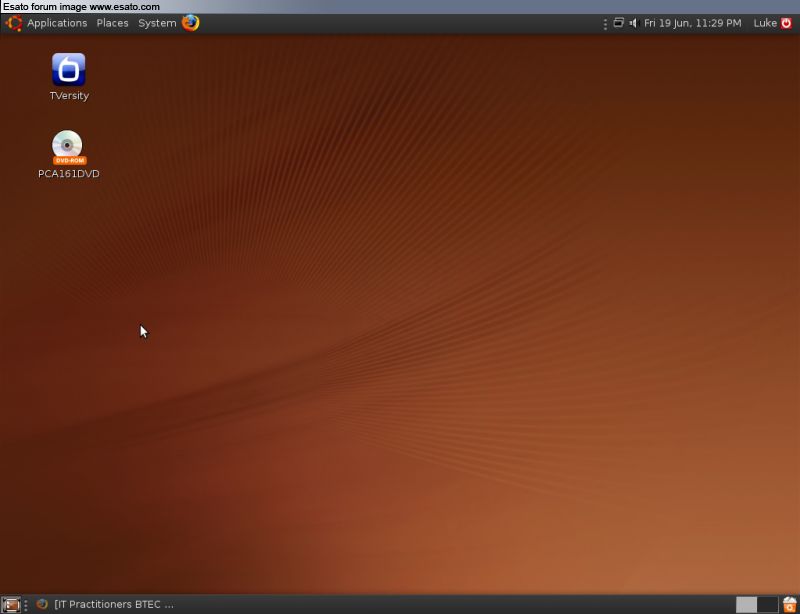Open the Luke user switcher

[x=765, y=23]
